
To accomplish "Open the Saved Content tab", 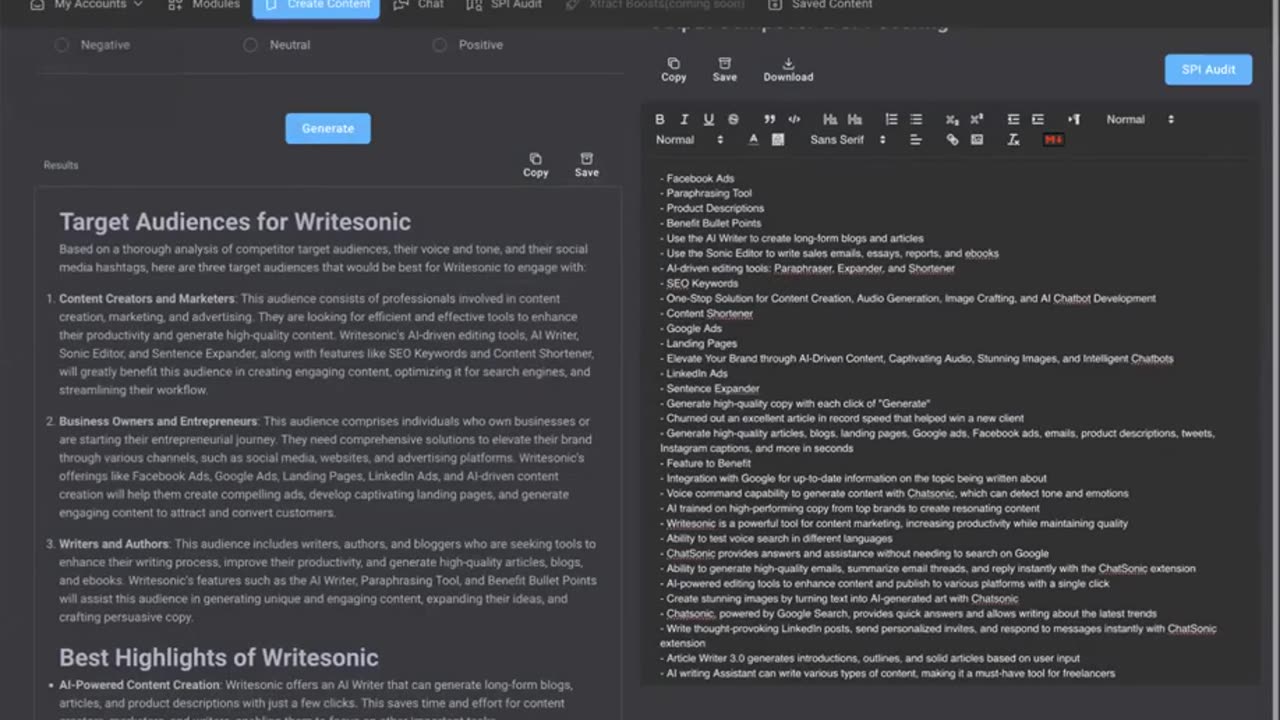I will (820, 5).
